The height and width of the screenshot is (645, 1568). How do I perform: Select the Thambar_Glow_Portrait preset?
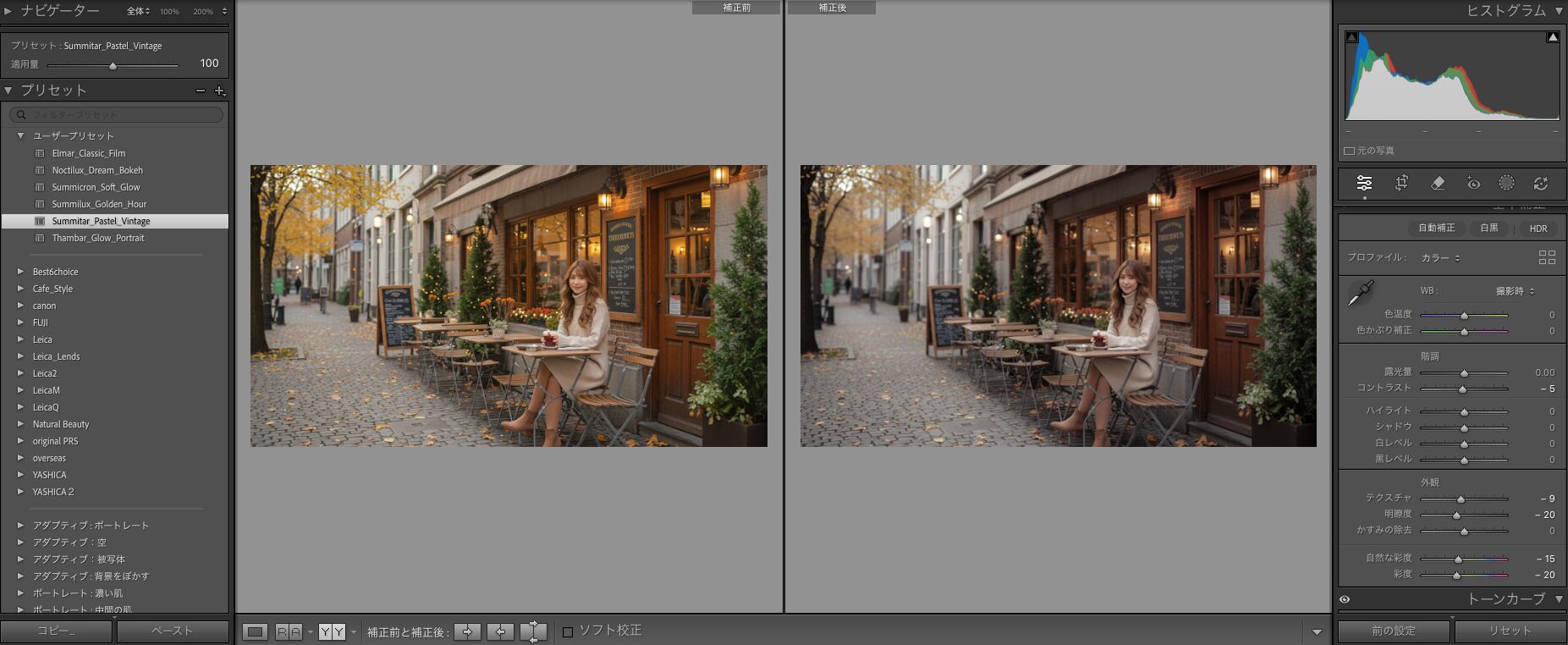point(98,238)
